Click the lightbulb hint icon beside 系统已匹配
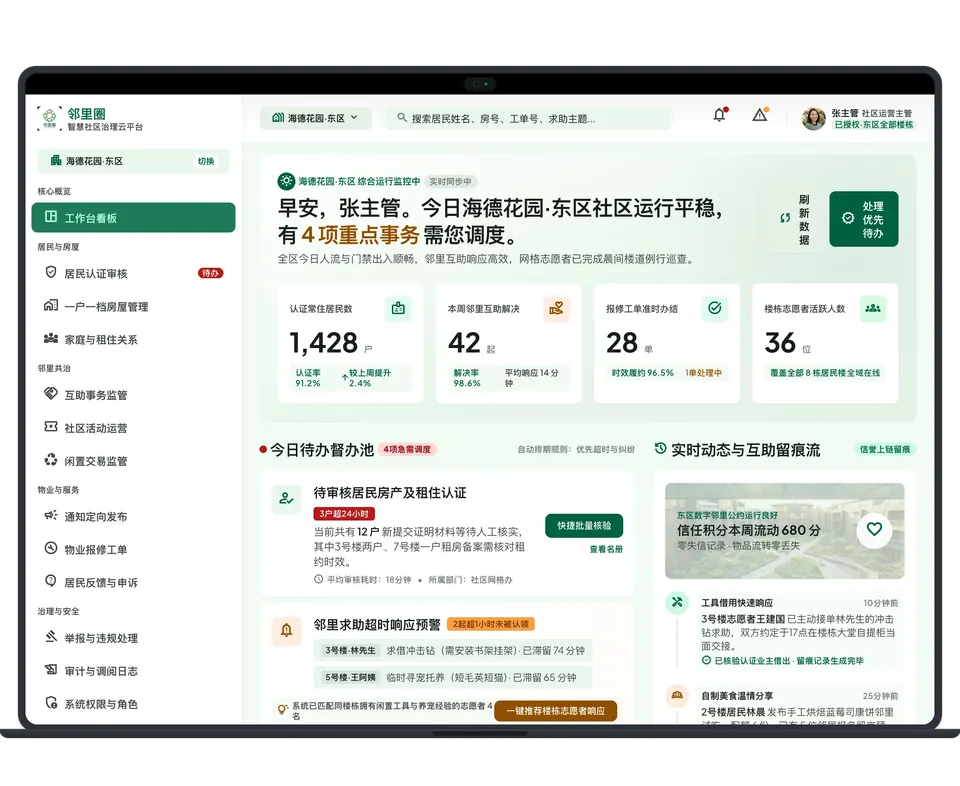The height and width of the screenshot is (786, 960). pos(282,710)
